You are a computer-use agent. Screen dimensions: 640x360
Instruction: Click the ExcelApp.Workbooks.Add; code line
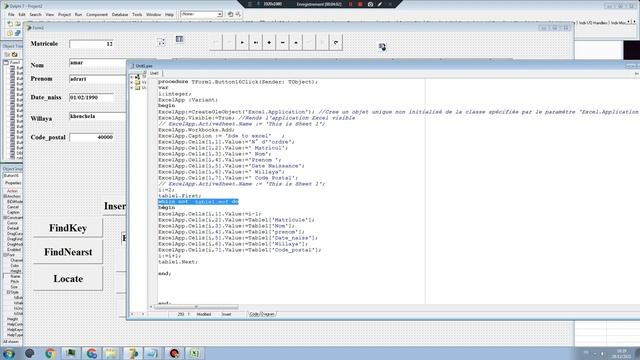pos(196,130)
